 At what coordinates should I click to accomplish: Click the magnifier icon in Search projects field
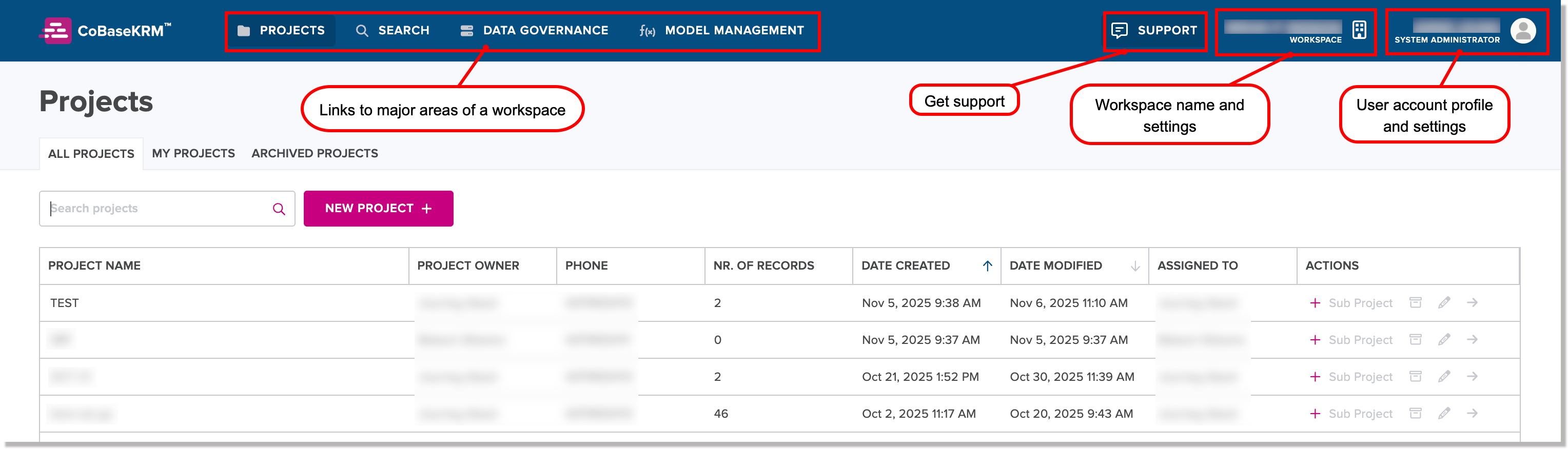click(279, 209)
